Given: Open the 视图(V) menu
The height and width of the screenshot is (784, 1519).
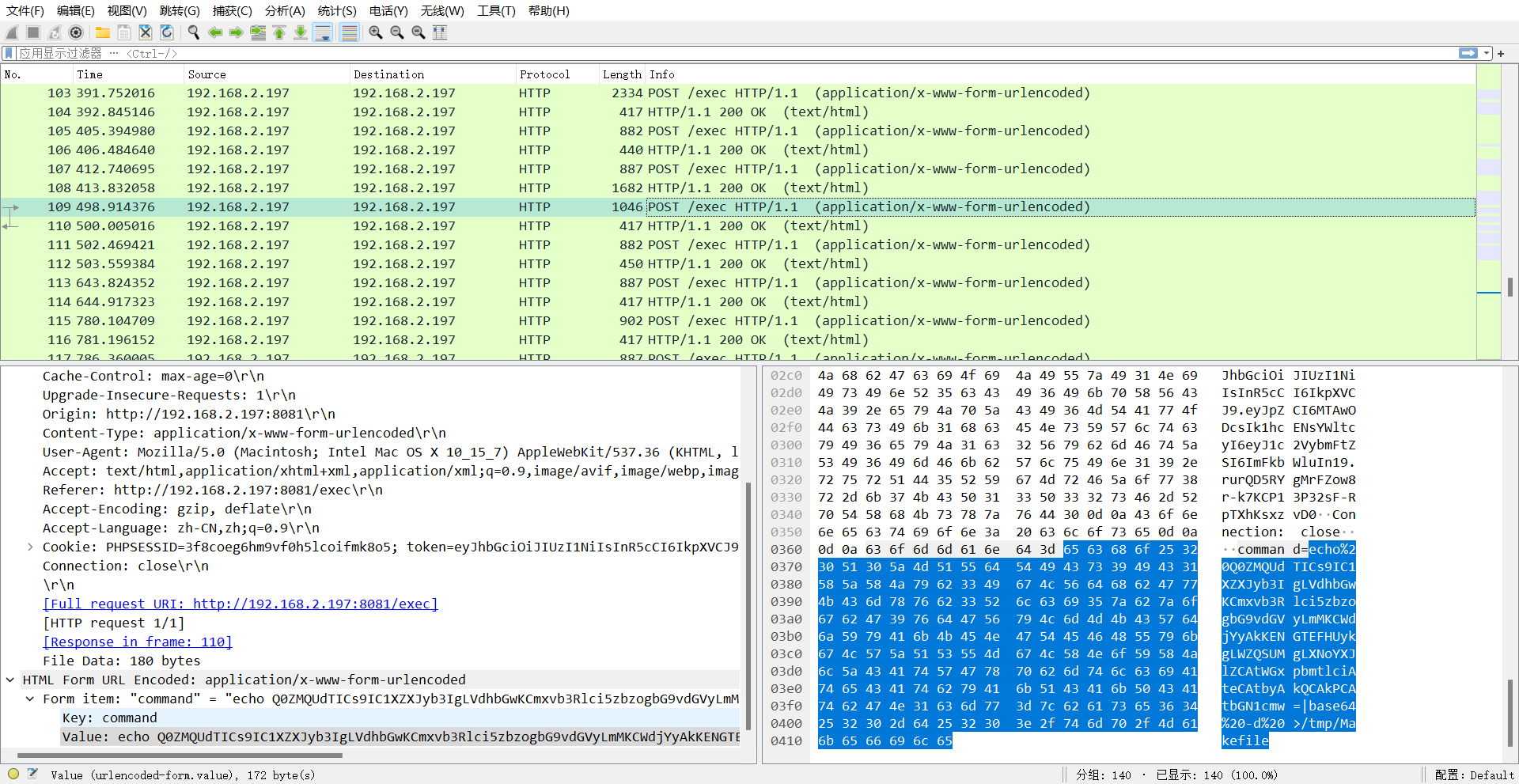Looking at the screenshot, I should (127, 10).
